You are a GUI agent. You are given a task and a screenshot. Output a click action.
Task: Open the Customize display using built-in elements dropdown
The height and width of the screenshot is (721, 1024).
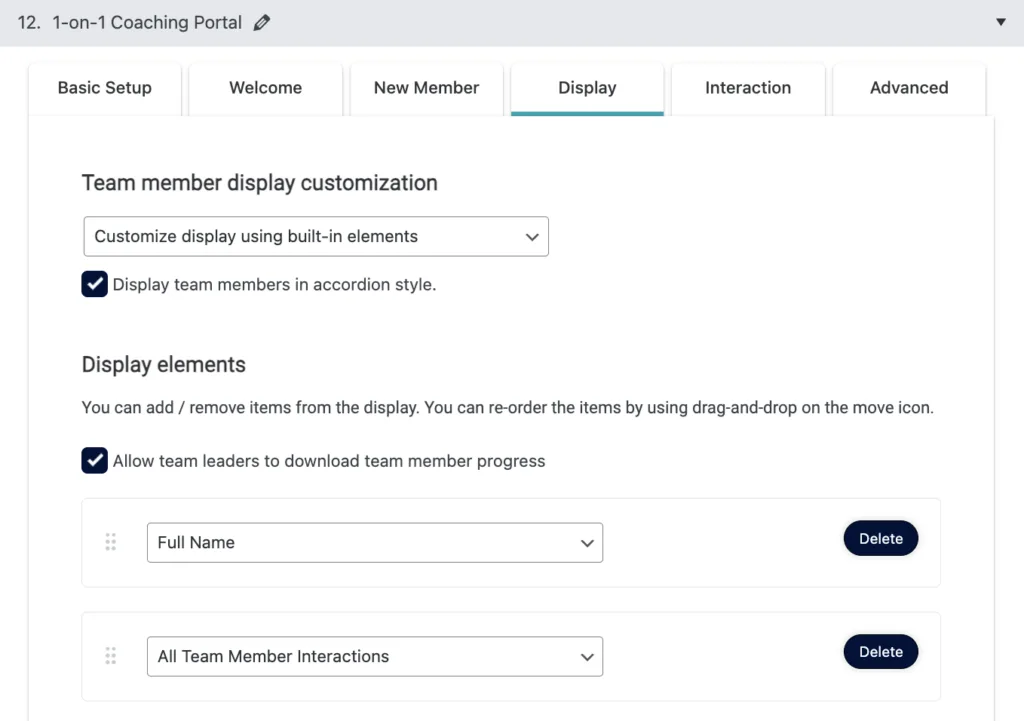(x=316, y=236)
